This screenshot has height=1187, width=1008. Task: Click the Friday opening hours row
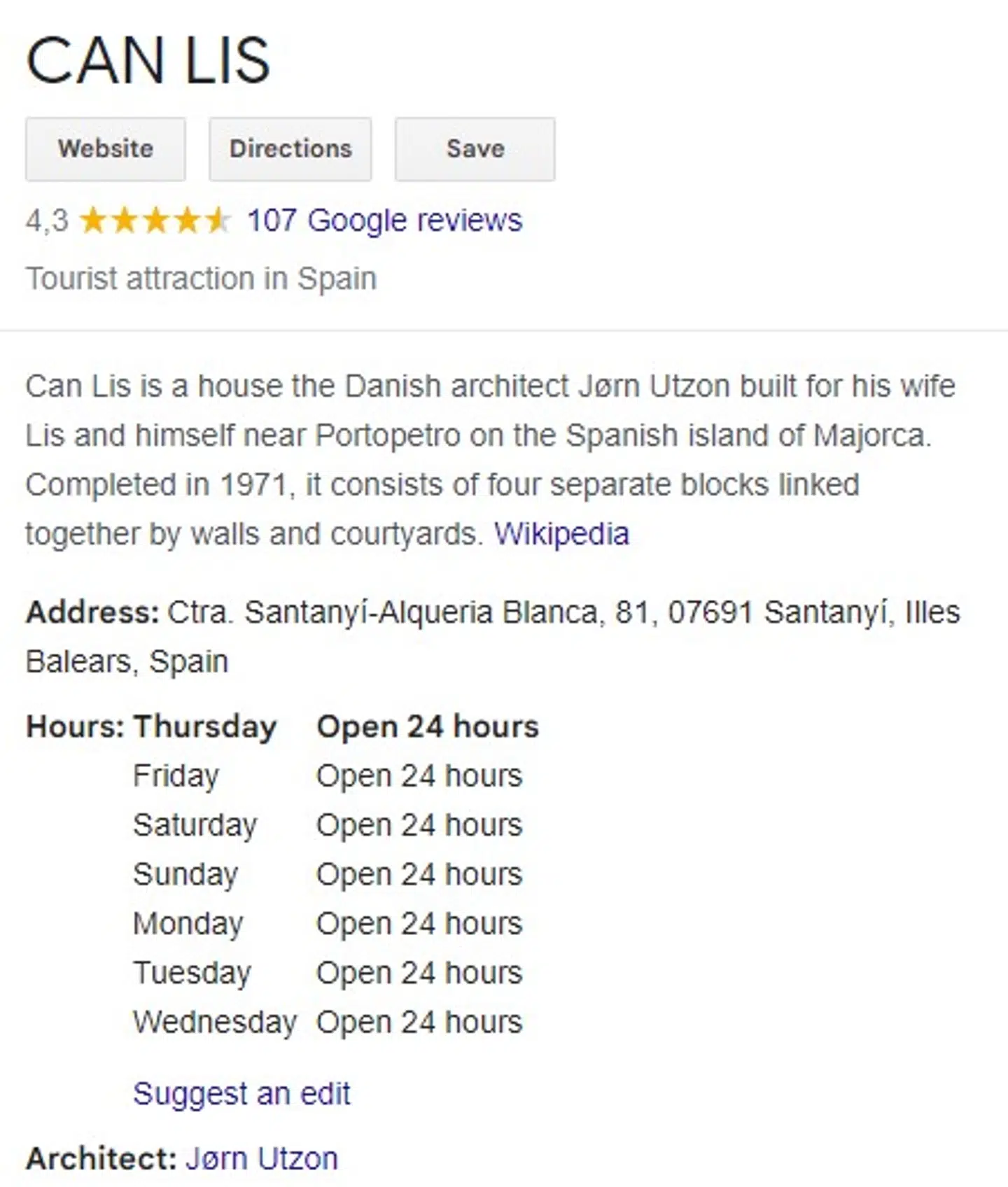(x=328, y=775)
